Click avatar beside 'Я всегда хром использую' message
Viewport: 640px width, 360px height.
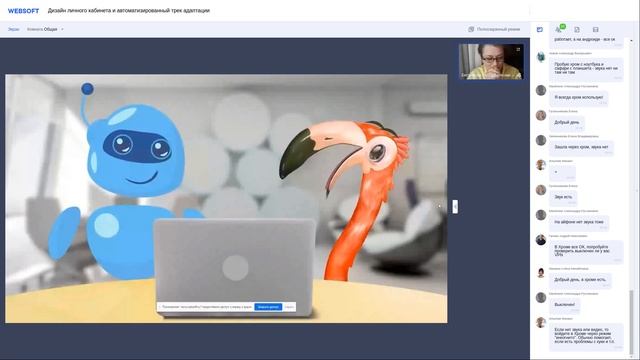click(541, 90)
